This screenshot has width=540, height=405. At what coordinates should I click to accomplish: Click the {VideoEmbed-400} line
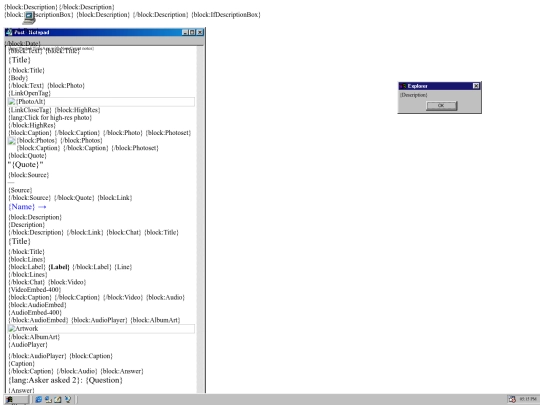coord(35,290)
